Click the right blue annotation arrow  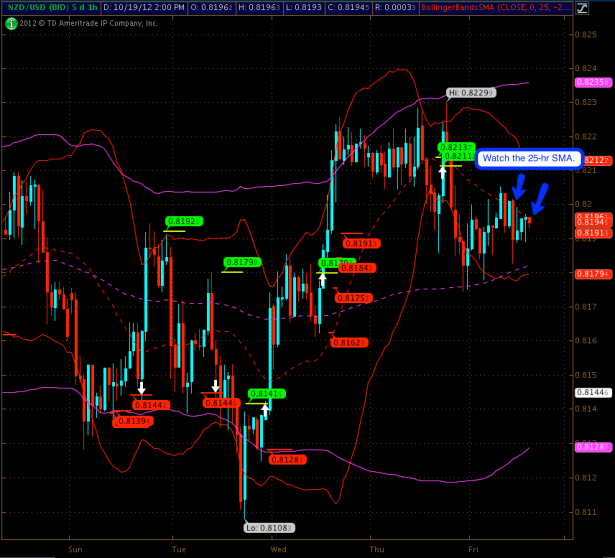tap(540, 198)
